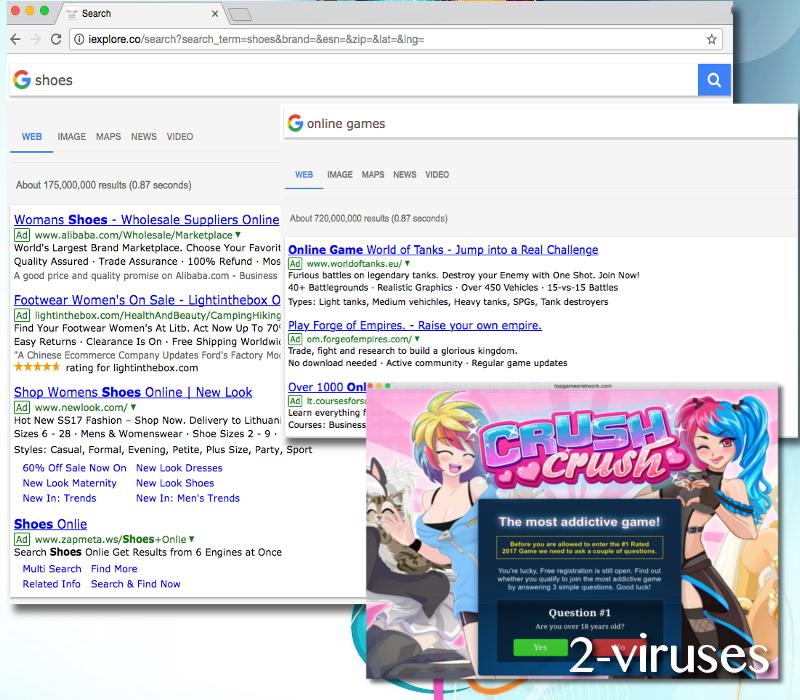The width and height of the screenshot is (800, 700).
Task: Reload the page with refresh icon
Action: click(x=57, y=40)
